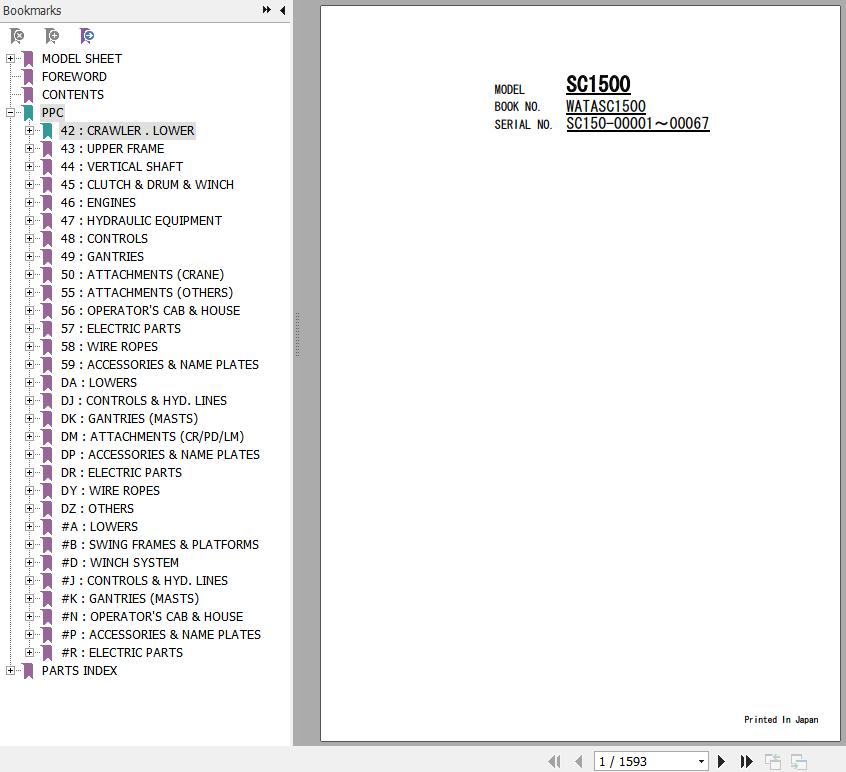The height and width of the screenshot is (772, 846).
Task: Click the bookmark icon beside PPC
Action: coord(29,112)
